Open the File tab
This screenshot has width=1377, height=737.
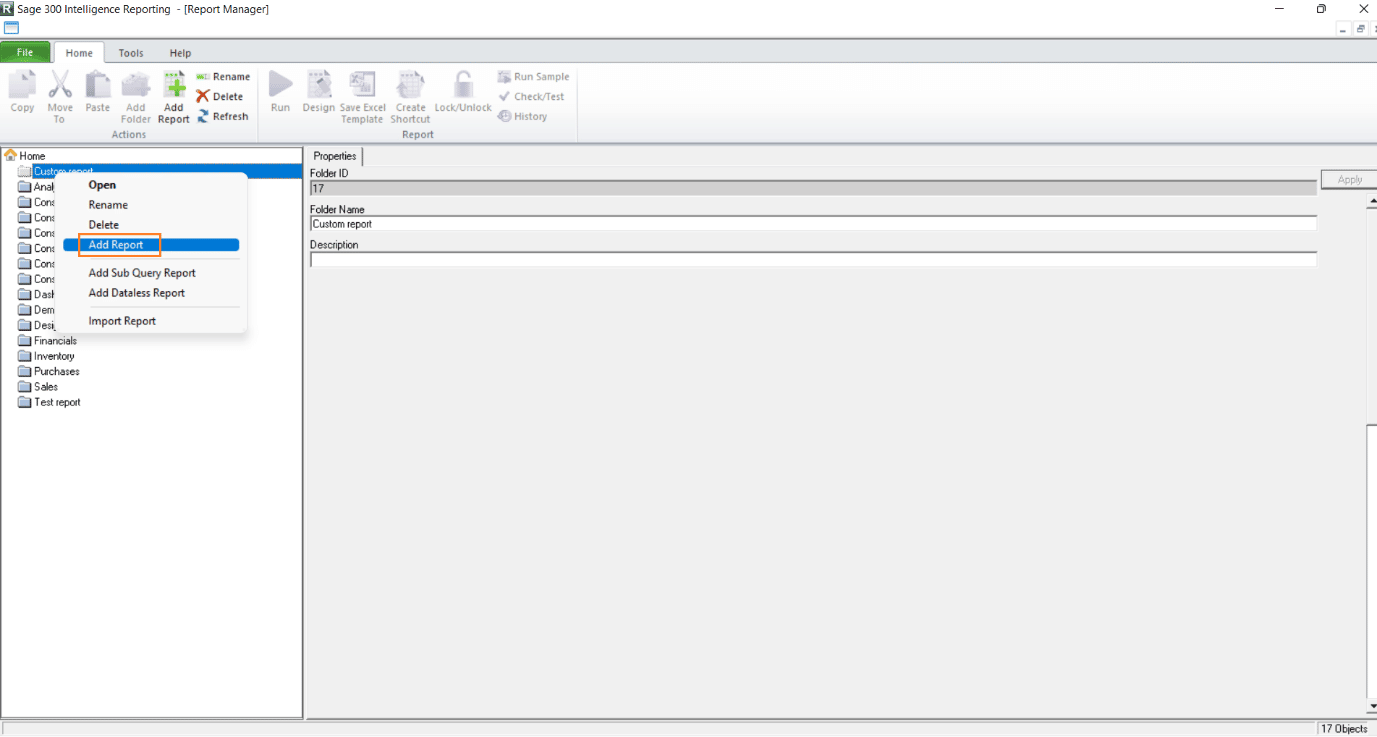click(25, 51)
